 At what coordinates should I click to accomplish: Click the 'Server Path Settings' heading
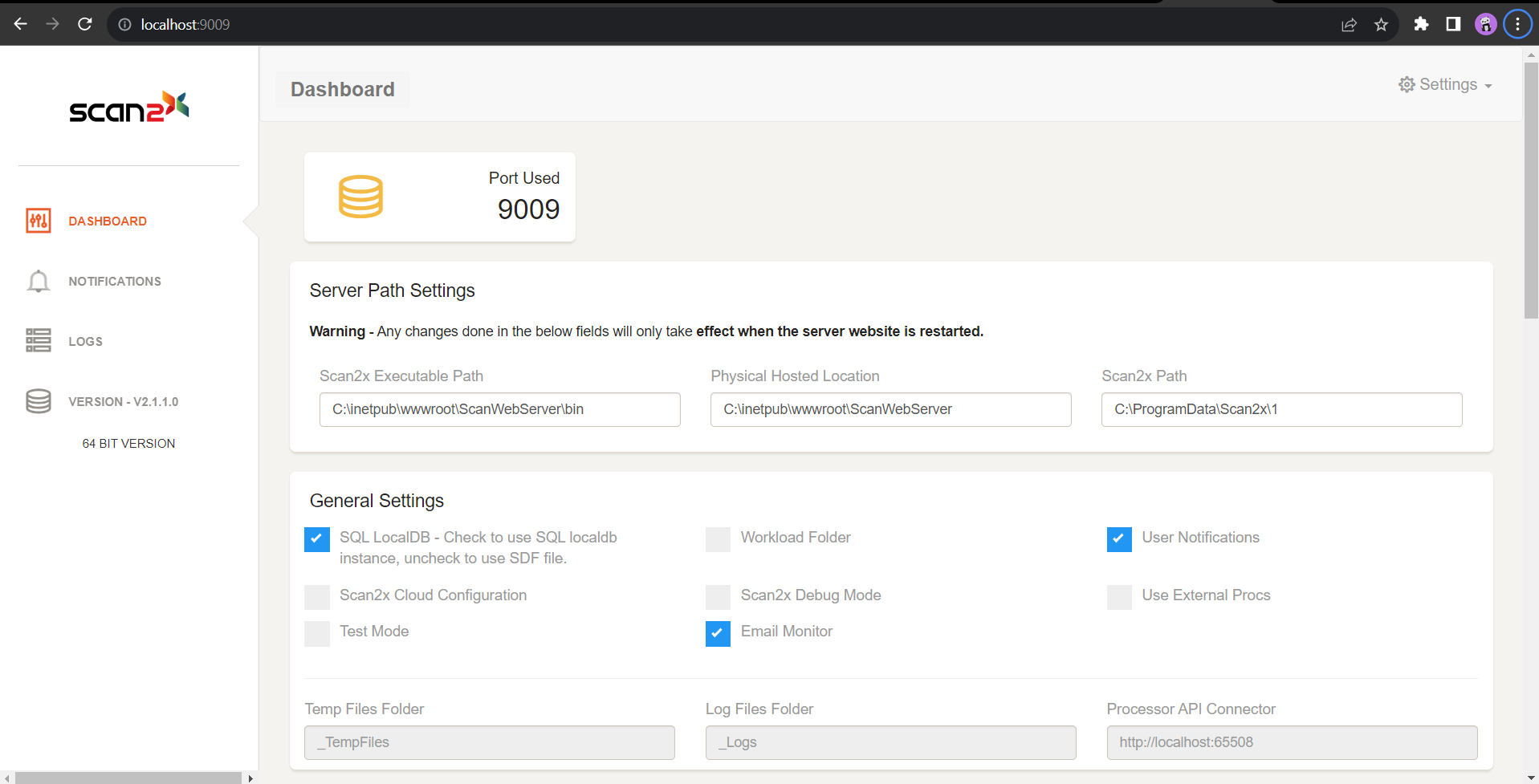click(392, 290)
